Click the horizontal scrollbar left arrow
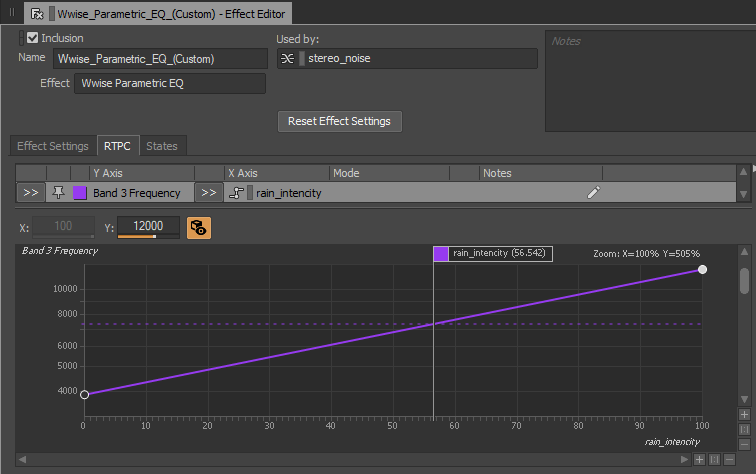This screenshot has height=474, width=756. pyautogui.click(x=22, y=460)
